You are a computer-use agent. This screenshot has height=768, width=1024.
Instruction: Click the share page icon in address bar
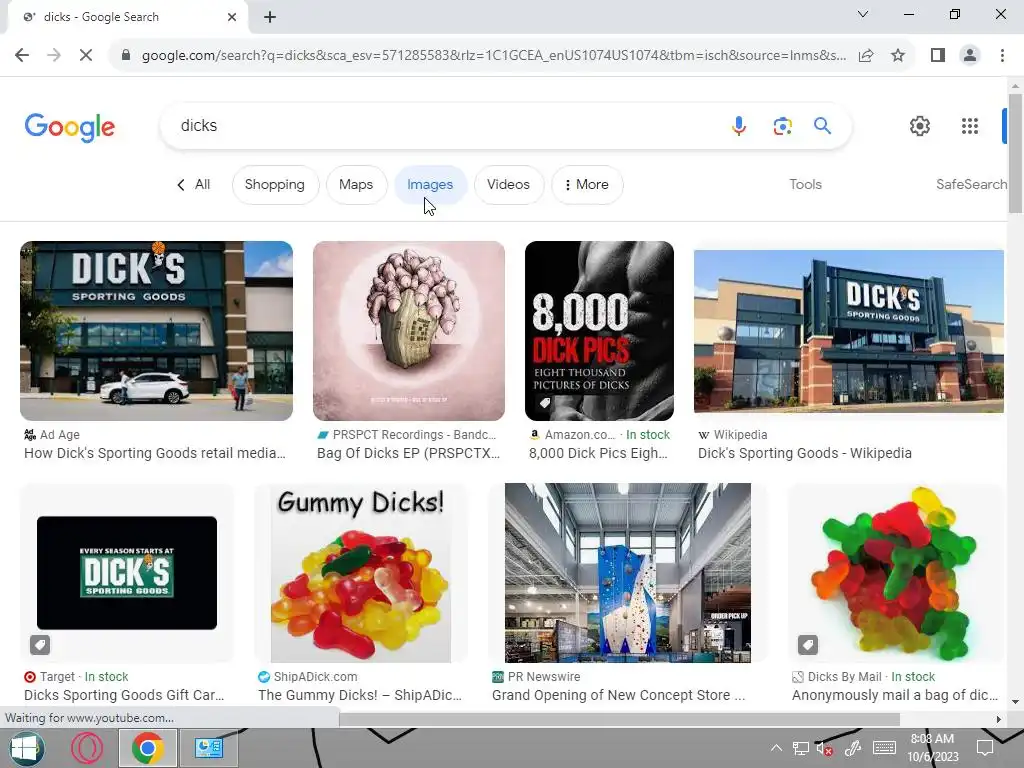pos(866,56)
